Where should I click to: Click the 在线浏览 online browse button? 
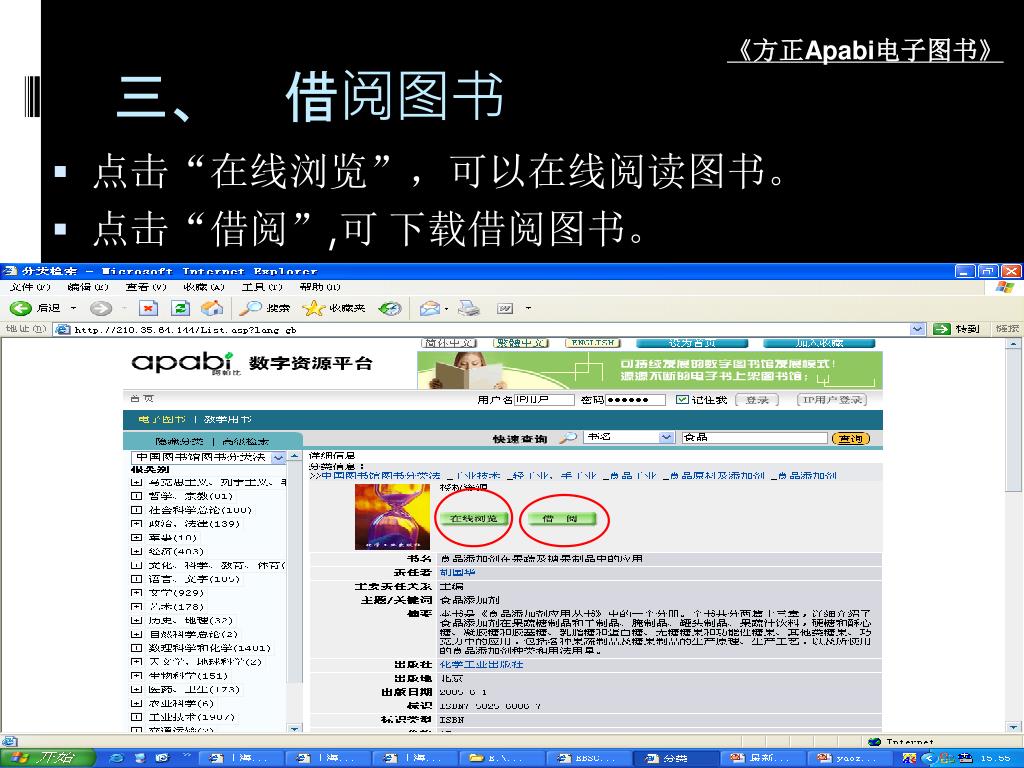(473, 519)
